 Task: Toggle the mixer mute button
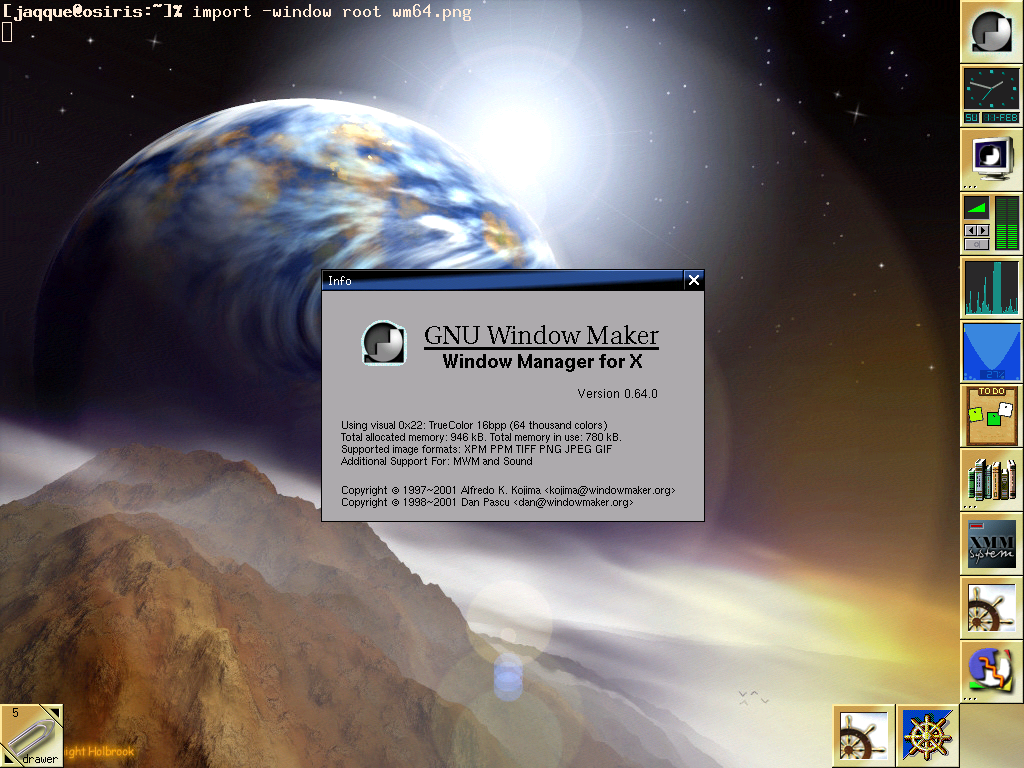977,244
